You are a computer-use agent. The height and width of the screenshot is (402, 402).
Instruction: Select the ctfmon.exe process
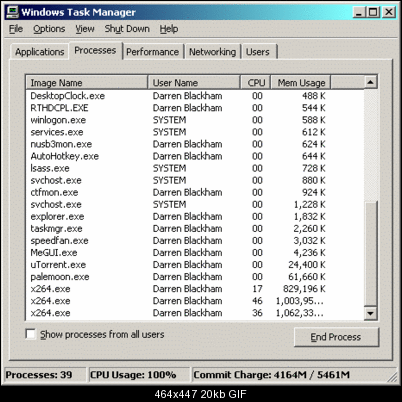click(x=195, y=192)
